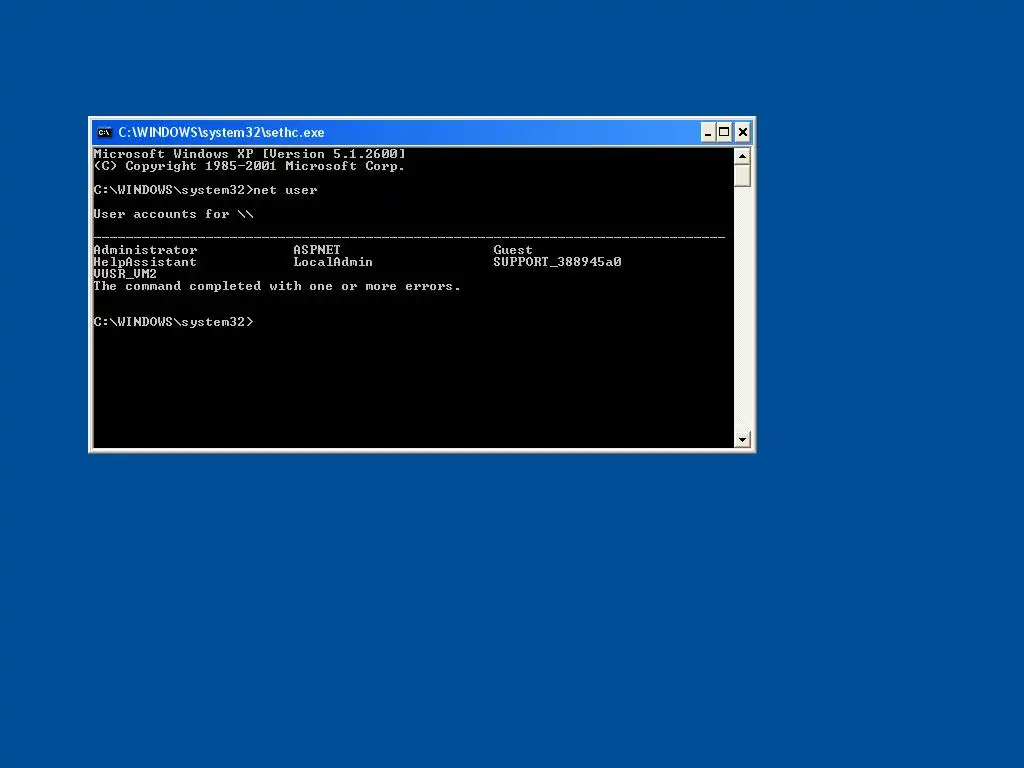Click the Guest account name
Image resolution: width=1024 pixels, height=768 pixels.
point(513,250)
